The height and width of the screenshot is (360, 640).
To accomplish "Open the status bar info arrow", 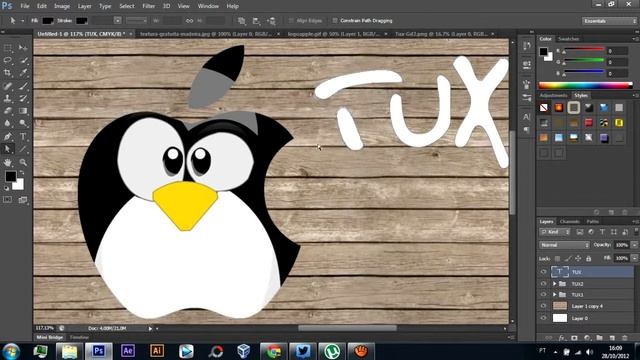I will [150, 329].
